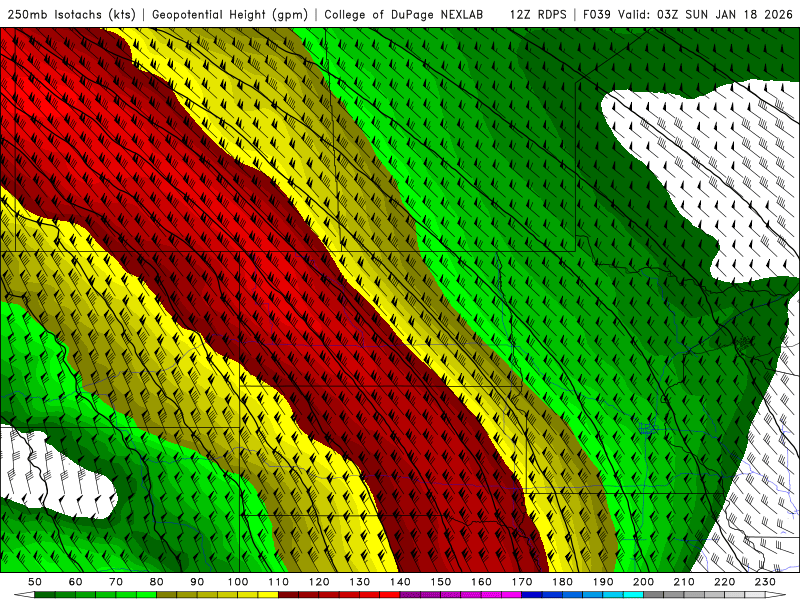Click the '50' legend value

(35, 582)
